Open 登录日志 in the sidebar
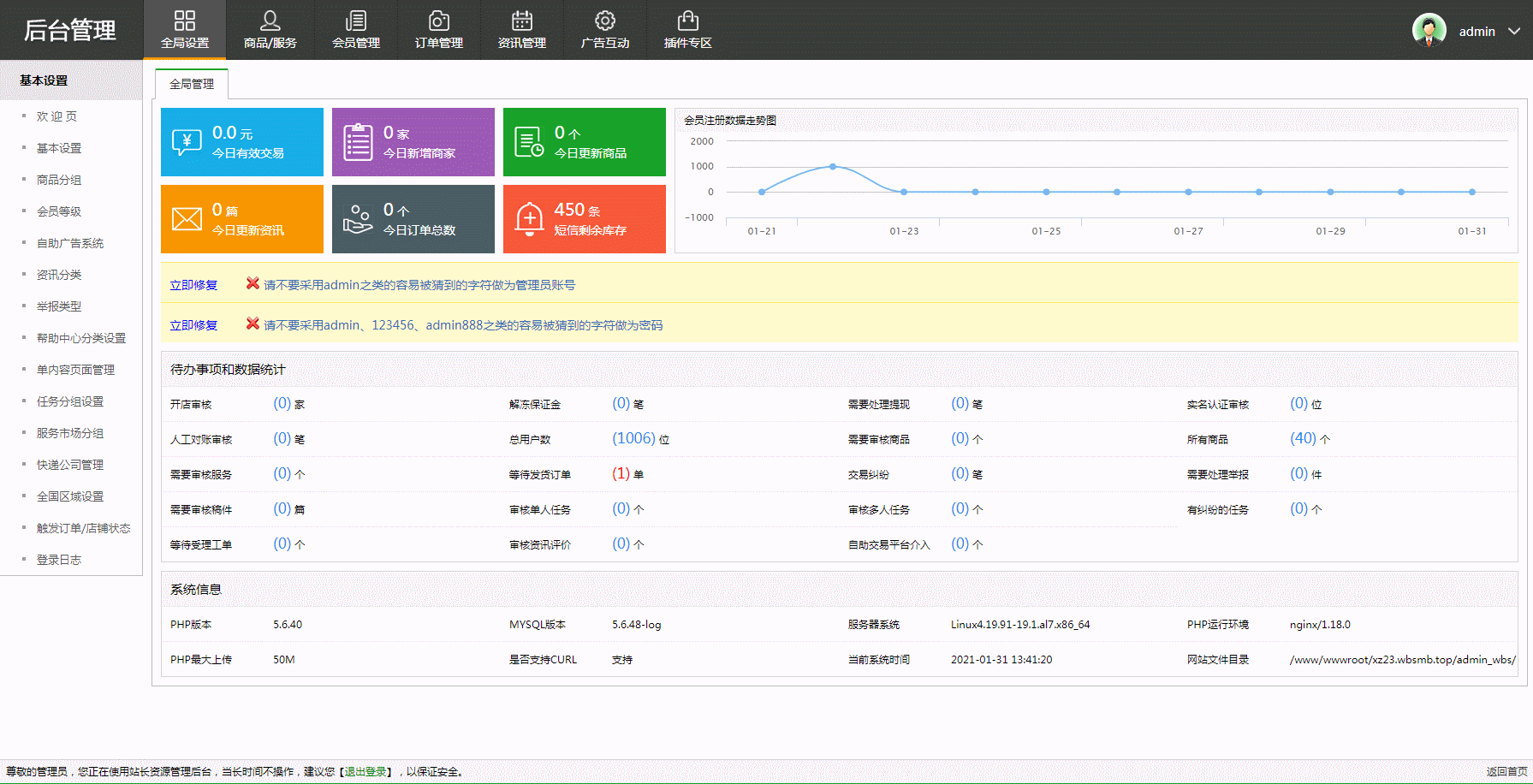Image resolution: width=1533 pixels, height=784 pixels. pyautogui.click(x=59, y=560)
